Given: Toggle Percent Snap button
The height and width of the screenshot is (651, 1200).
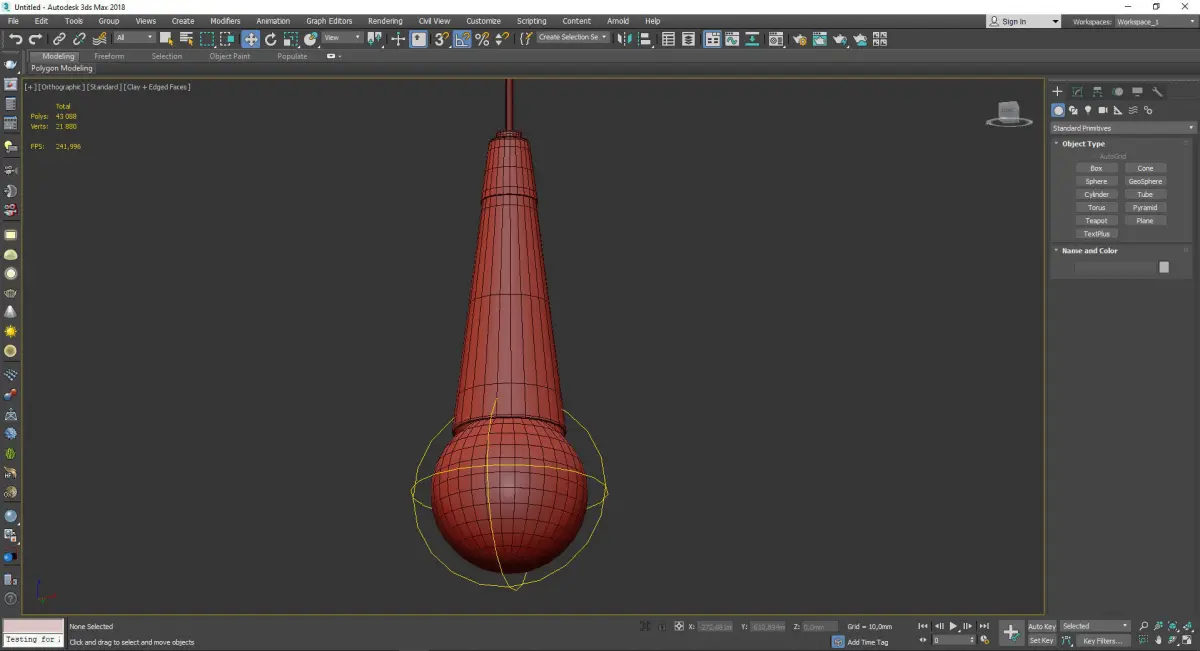Looking at the screenshot, I should [482, 39].
